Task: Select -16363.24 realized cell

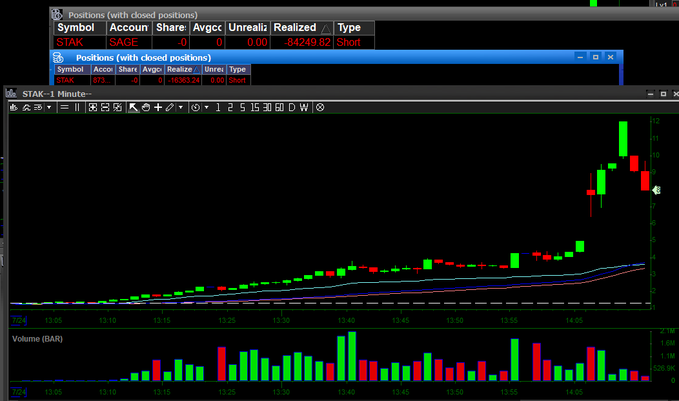Action: tap(183, 80)
